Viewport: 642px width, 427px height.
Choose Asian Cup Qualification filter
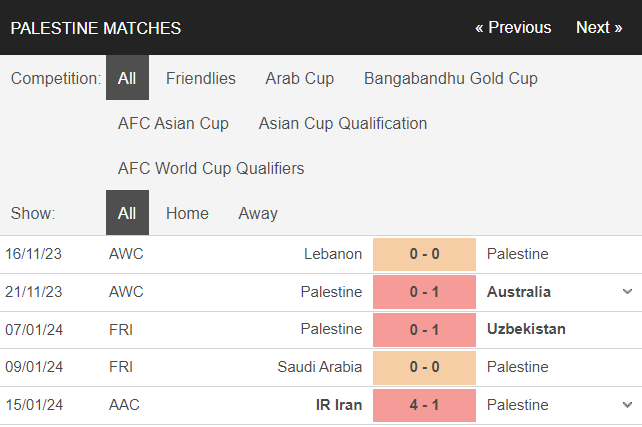(343, 123)
